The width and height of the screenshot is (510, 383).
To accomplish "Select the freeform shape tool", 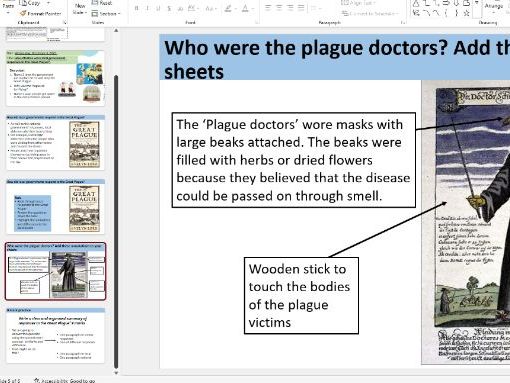I will [x=466, y=3].
